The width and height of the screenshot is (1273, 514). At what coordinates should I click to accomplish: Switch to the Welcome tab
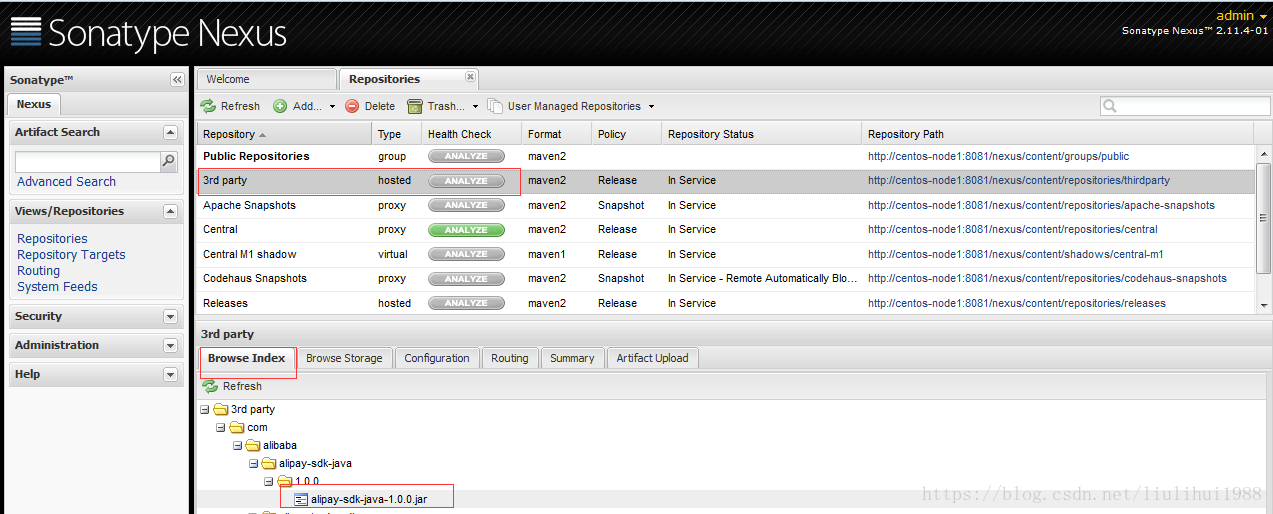[267, 79]
